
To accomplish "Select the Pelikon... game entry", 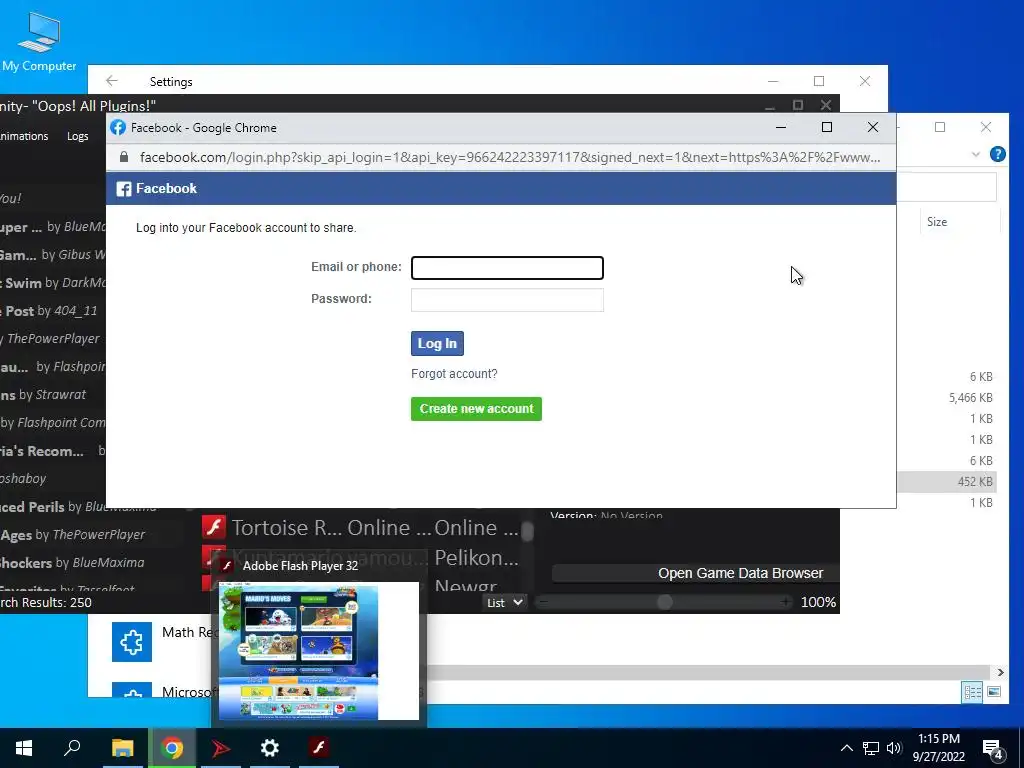I will pos(476,558).
